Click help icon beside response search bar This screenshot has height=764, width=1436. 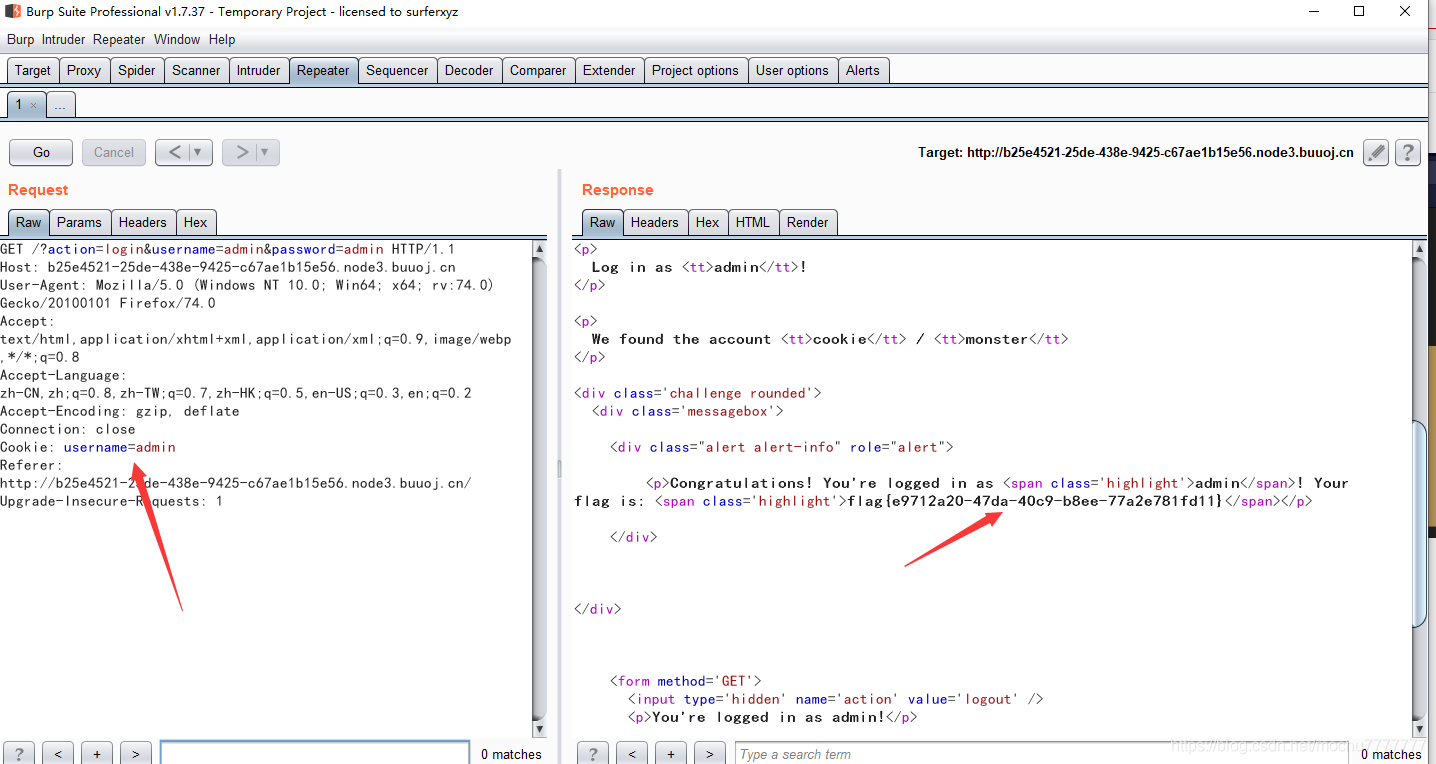(593, 754)
